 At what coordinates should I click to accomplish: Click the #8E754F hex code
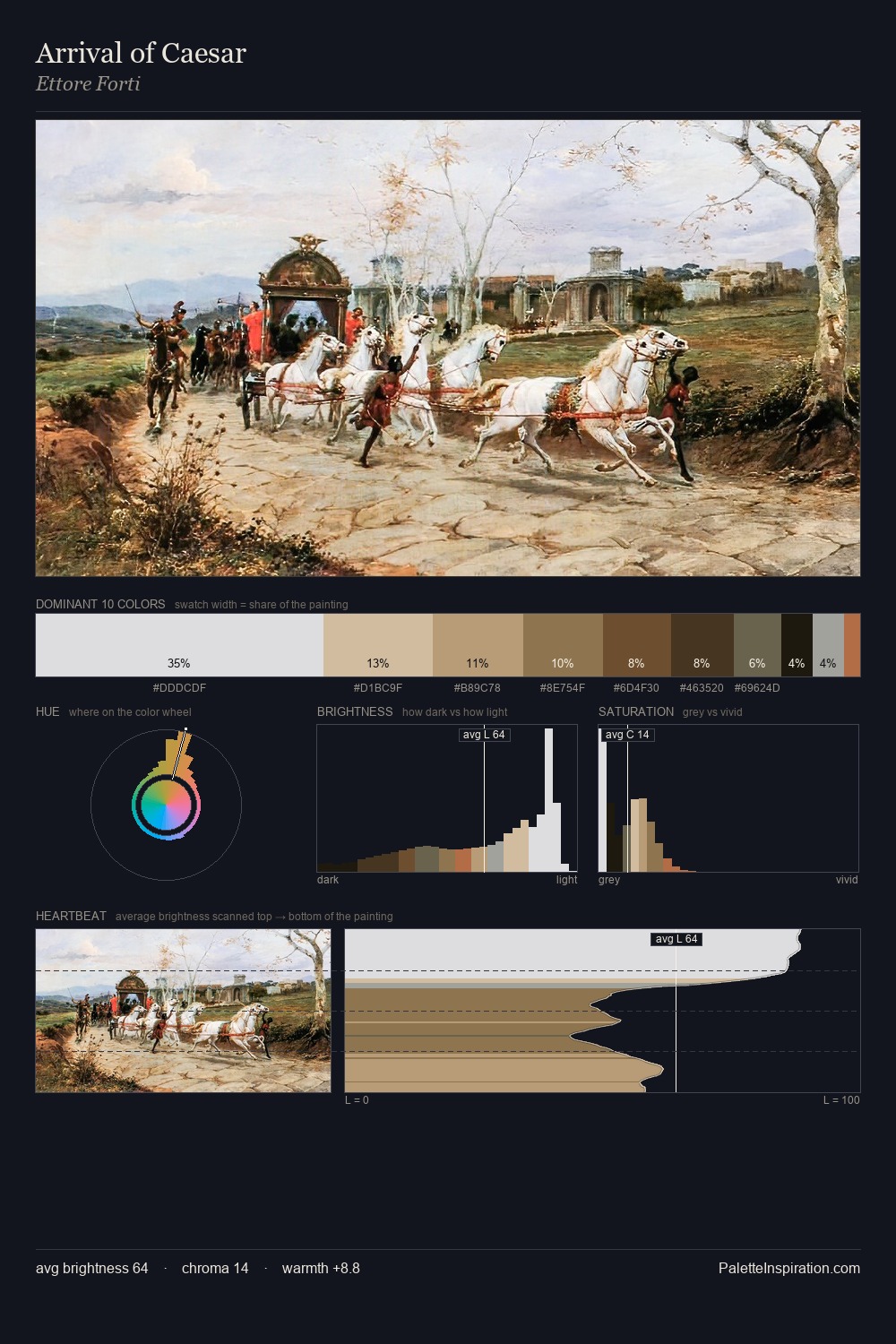[563, 688]
